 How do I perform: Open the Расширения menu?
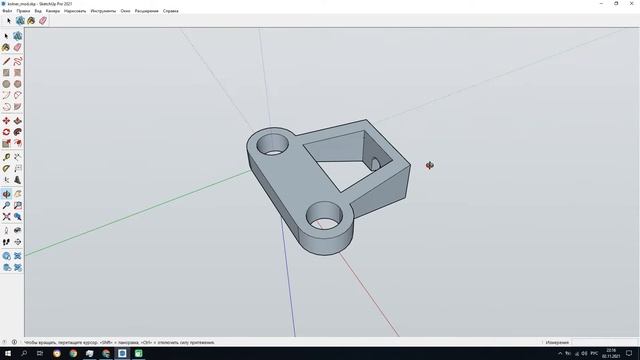coord(147,11)
